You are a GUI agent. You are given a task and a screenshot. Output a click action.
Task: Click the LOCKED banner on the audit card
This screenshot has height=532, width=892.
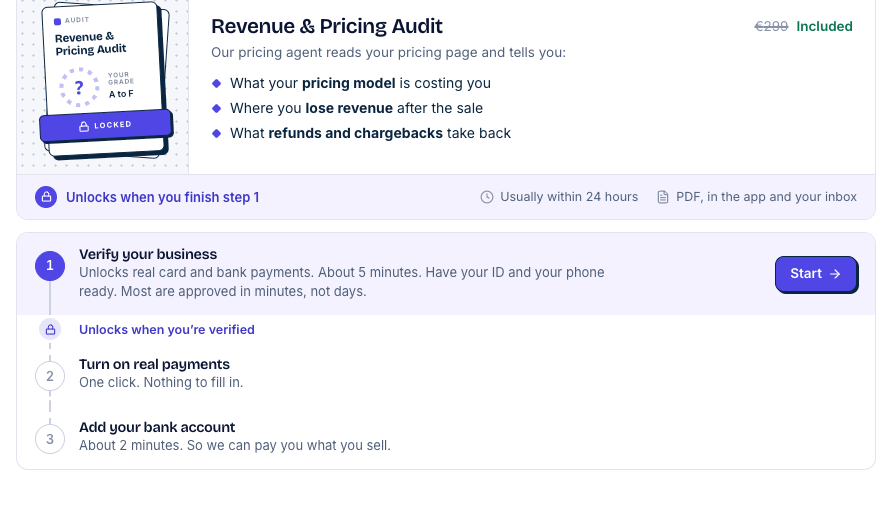point(106,125)
